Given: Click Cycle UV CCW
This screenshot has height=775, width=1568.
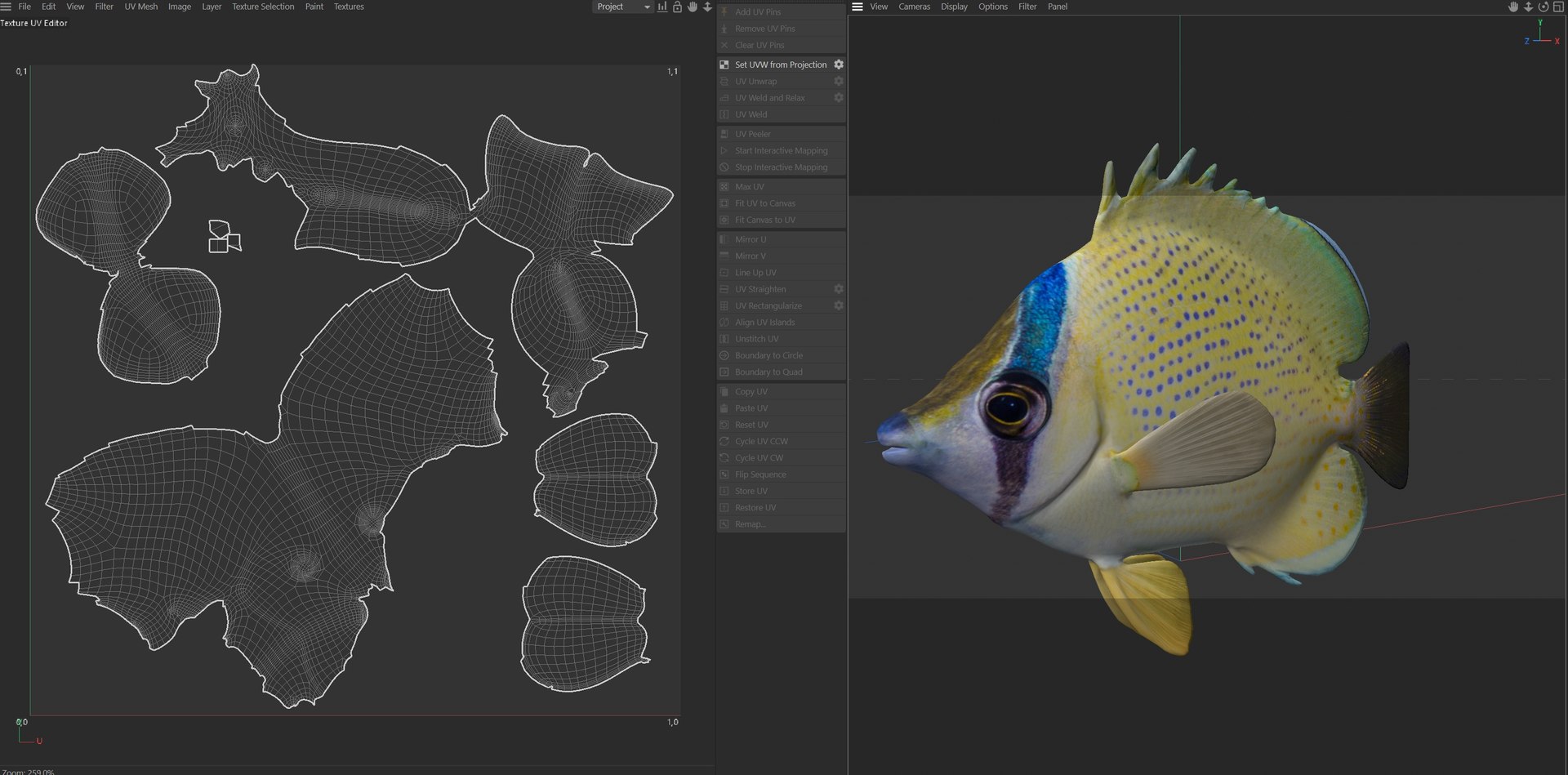Looking at the screenshot, I should [781, 441].
